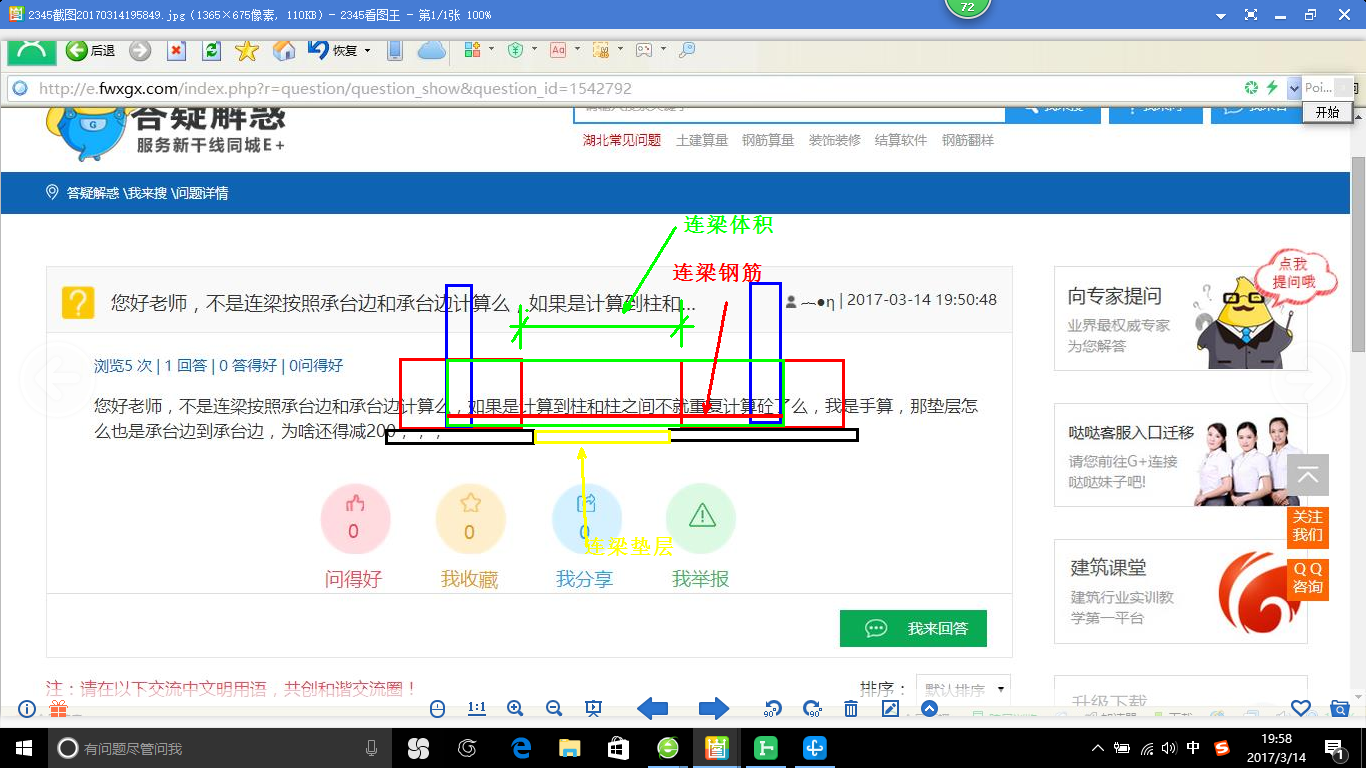Open the image editor pencil icon
1366x768 pixels.
[890, 708]
